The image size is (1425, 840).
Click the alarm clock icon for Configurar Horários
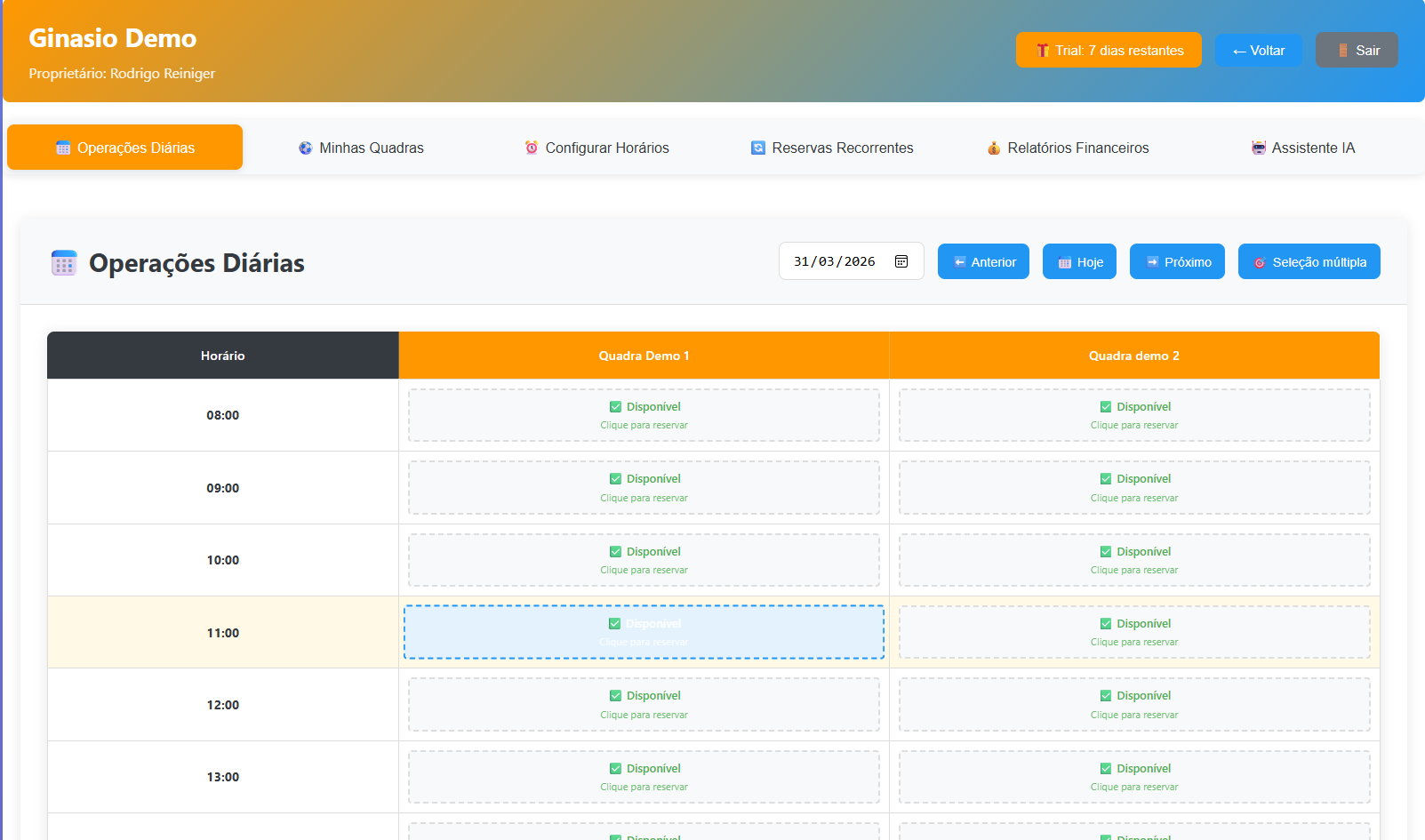(532, 148)
